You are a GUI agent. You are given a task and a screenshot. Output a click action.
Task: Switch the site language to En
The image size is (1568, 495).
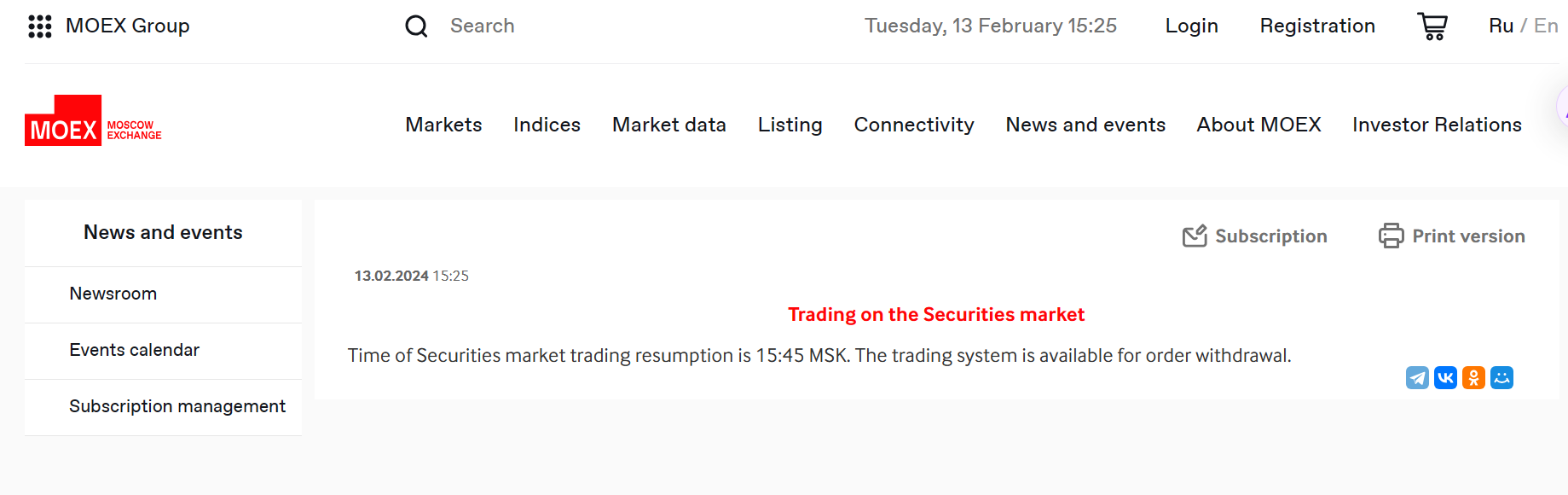coord(1546,26)
